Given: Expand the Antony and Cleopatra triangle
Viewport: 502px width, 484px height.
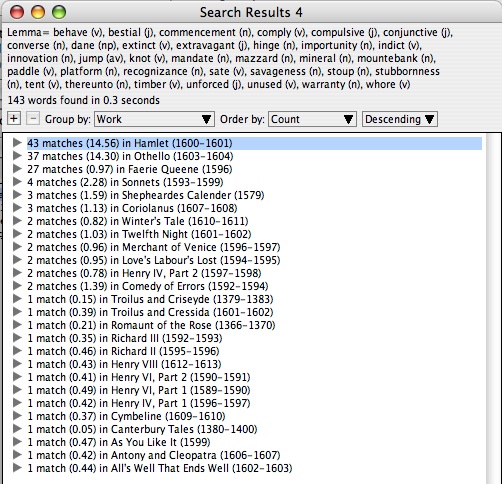Looking at the screenshot, I should [x=17, y=455].
